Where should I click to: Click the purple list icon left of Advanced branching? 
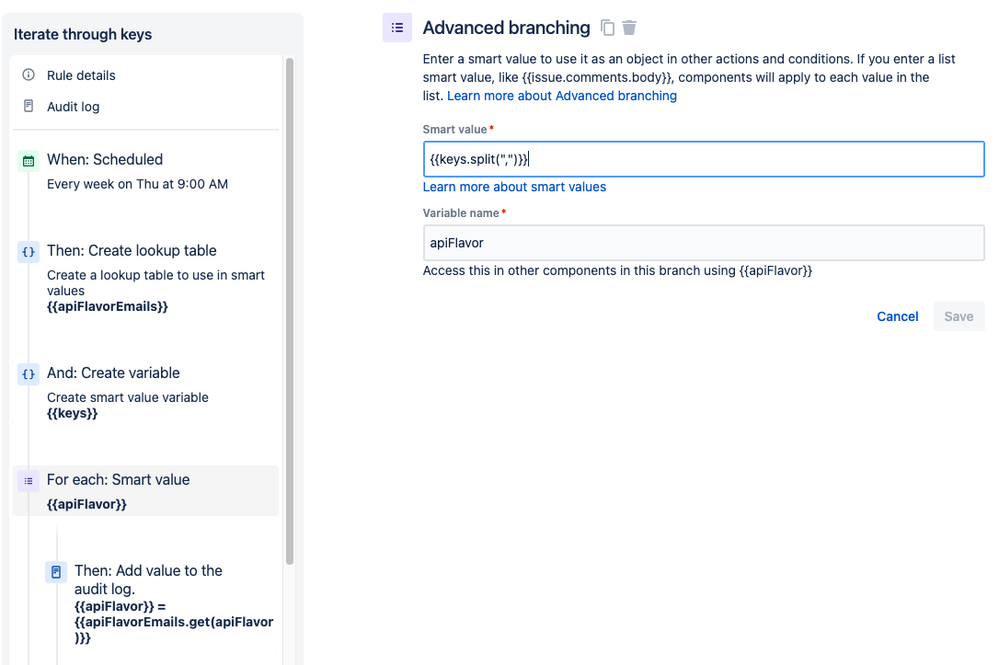(x=397, y=28)
